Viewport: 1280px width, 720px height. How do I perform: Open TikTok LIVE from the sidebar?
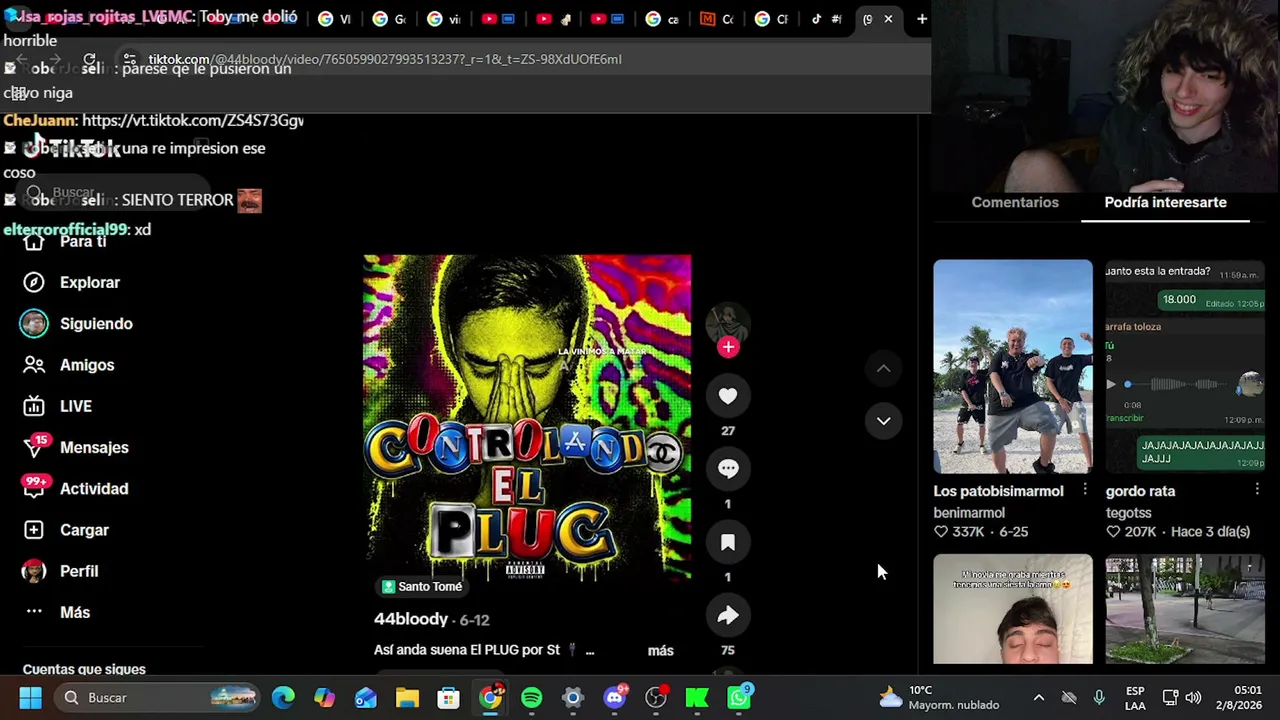(57, 406)
